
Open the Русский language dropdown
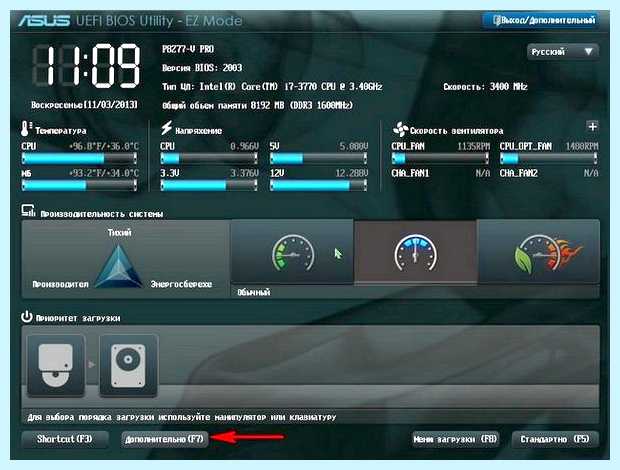[x=563, y=52]
